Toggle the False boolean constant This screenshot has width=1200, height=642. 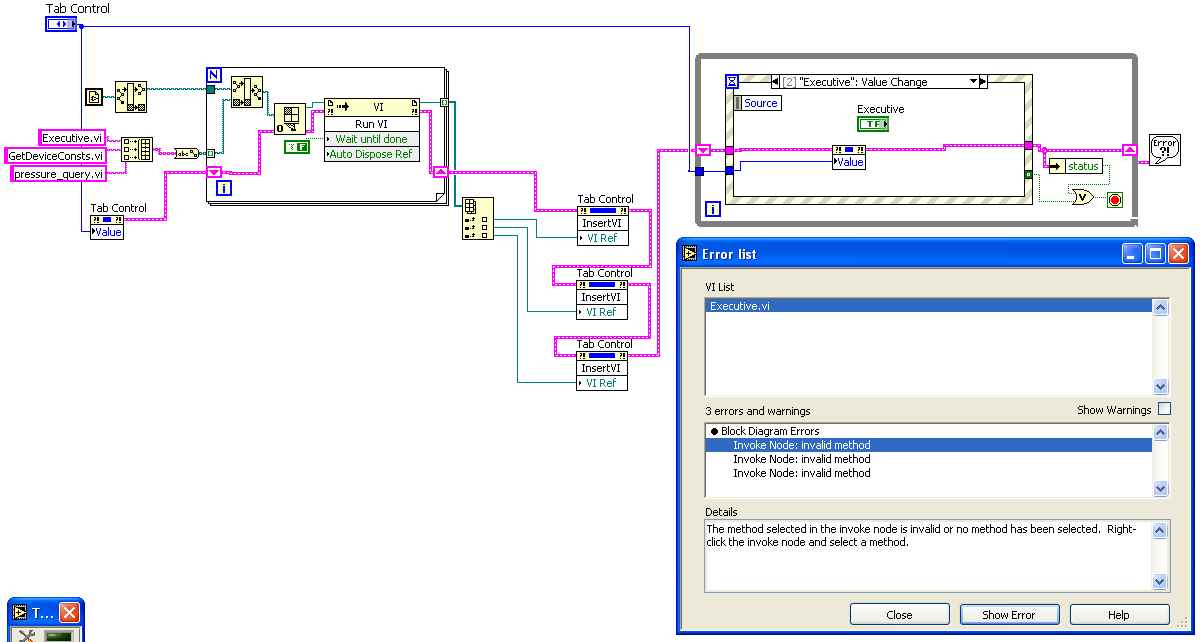point(297,147)
